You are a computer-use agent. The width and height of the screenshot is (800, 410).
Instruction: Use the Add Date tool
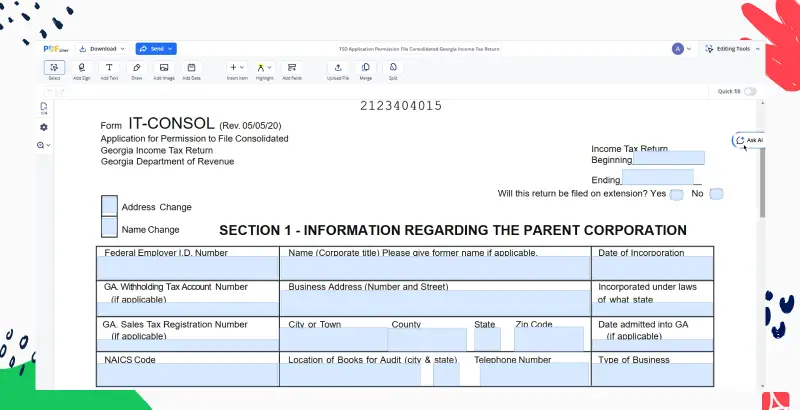[191, 68]
